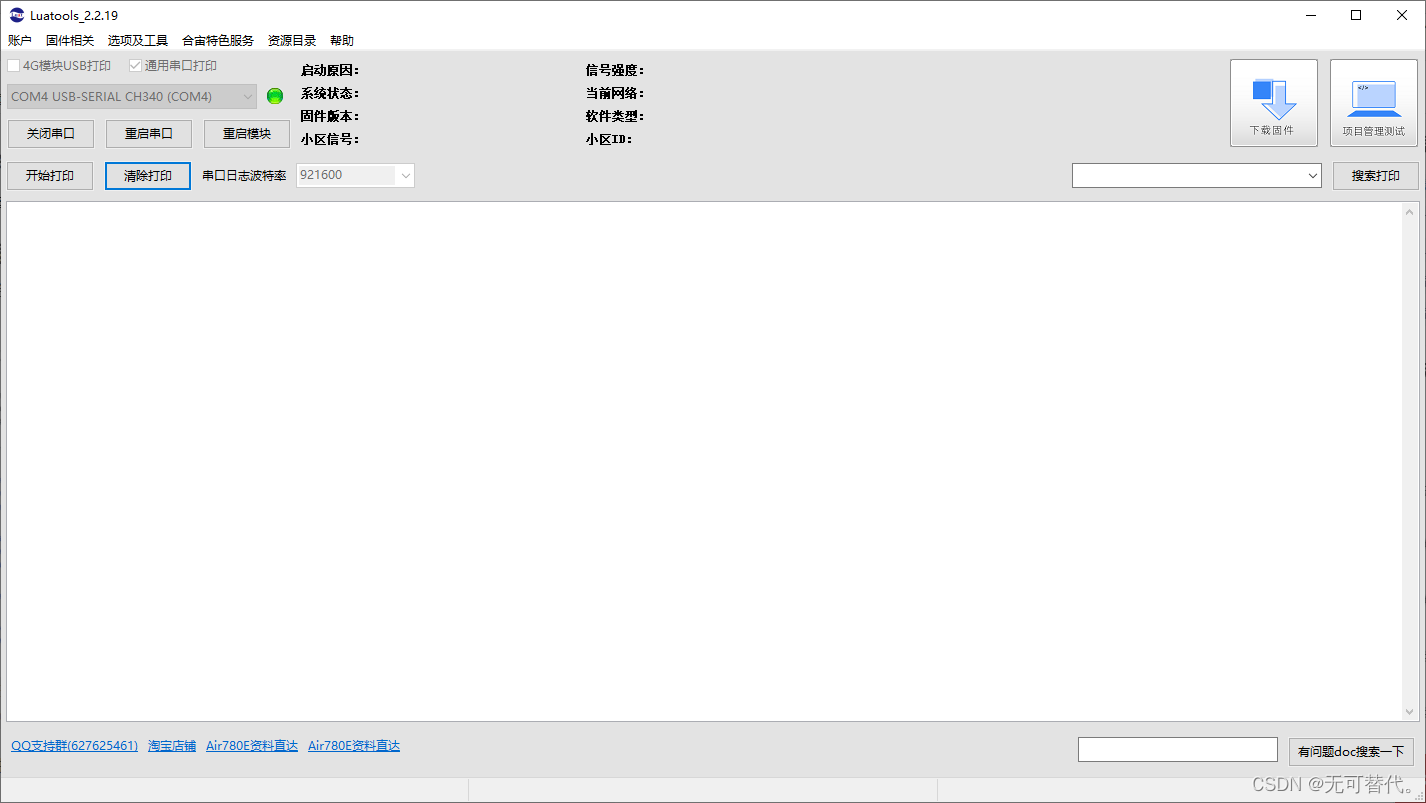Open the 固件相关 menu

pyautogui.click(x=70, y=41)
